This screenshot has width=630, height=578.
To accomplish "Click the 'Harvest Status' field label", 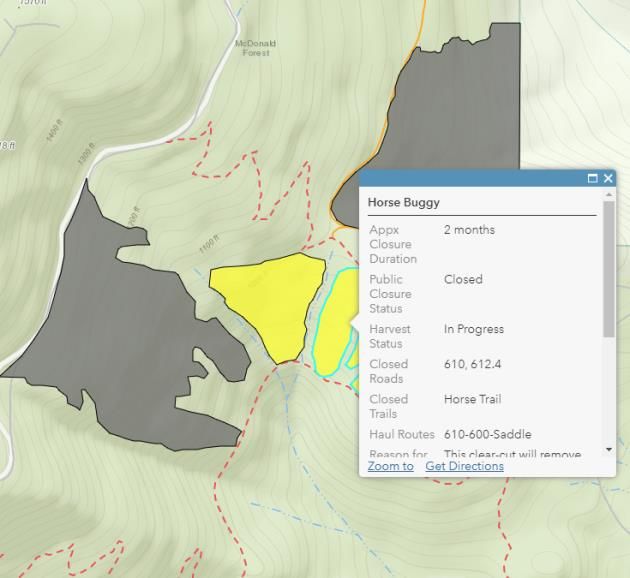I will click(x=390, y=336).
